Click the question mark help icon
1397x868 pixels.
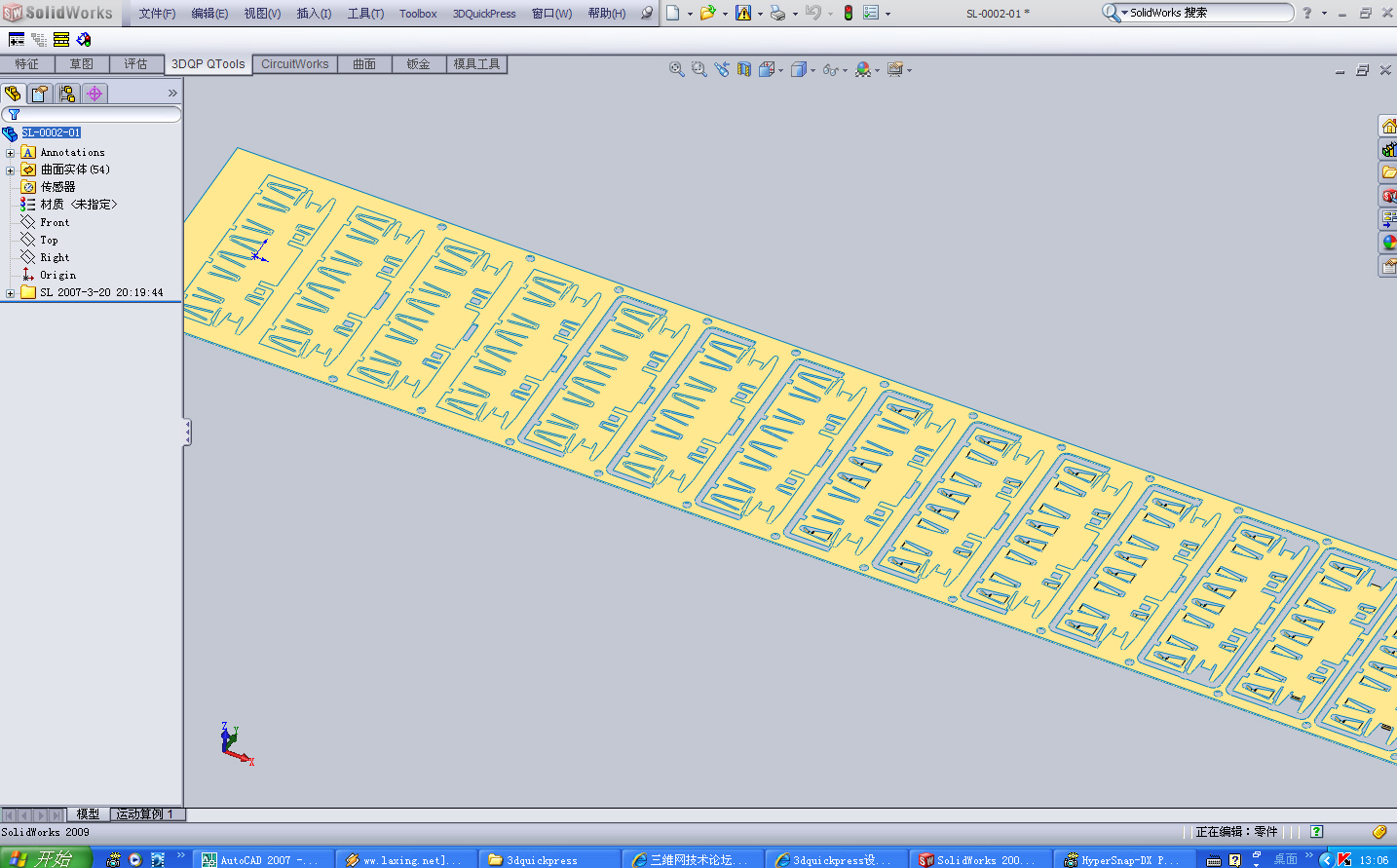pos(1307,13)
